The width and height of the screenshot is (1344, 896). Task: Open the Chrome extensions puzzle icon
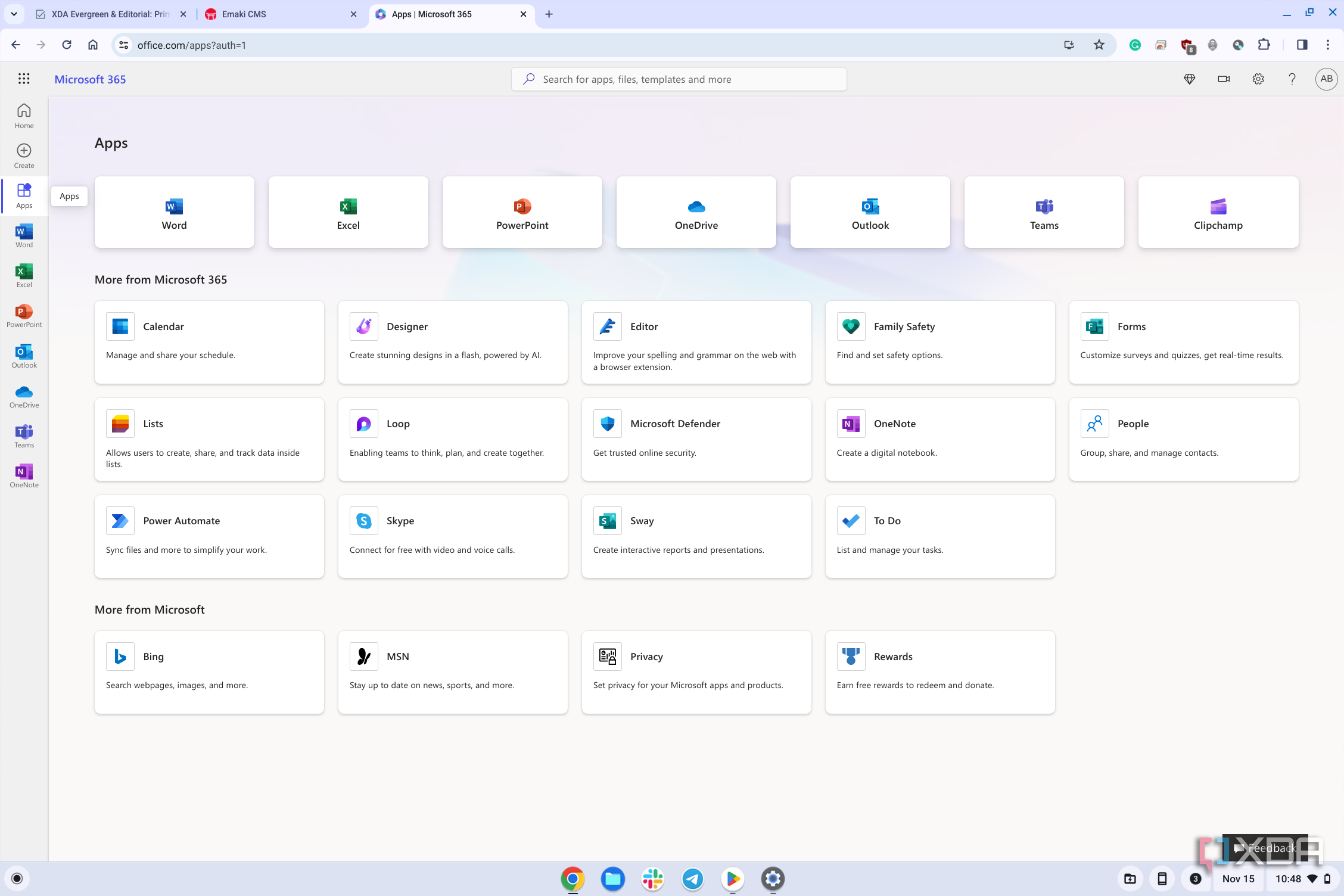pos(1264,45)
